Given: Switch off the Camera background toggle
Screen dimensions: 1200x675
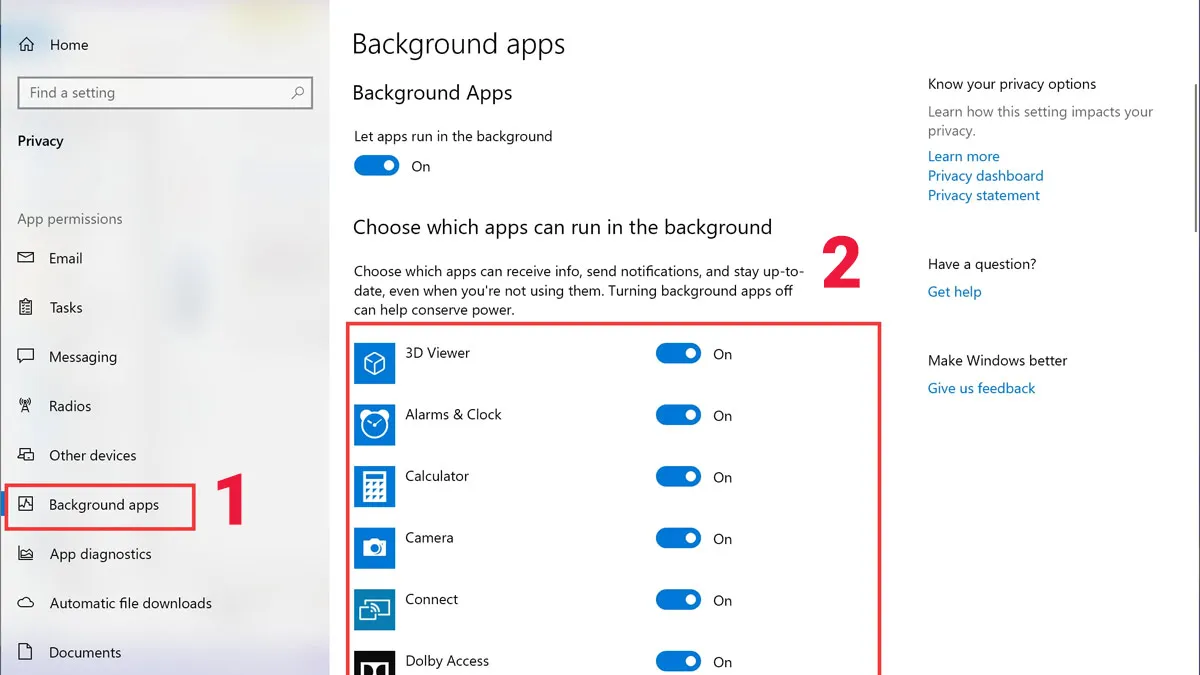Looking at the screenshot, I should 678,539.
